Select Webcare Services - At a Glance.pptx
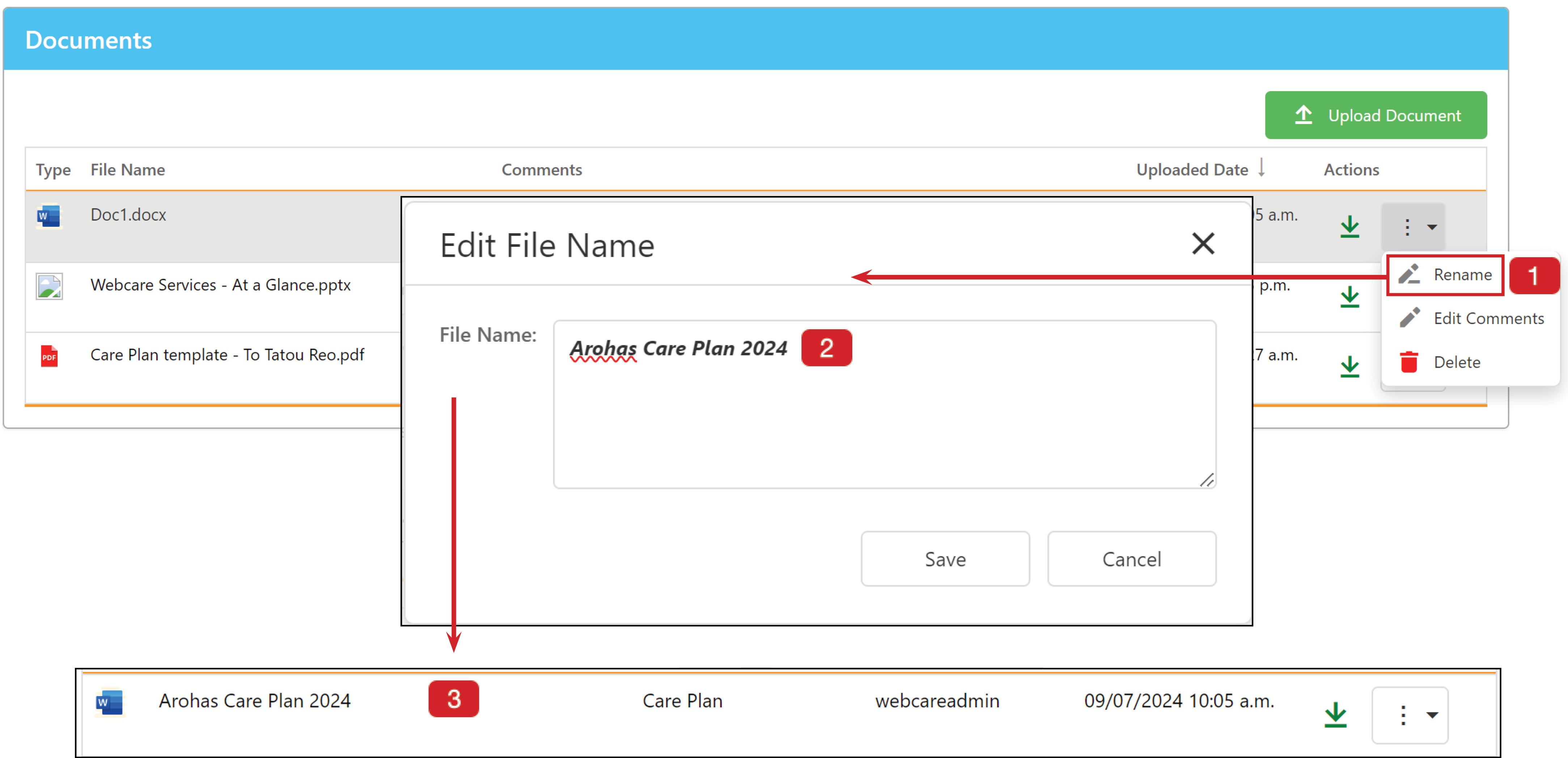The image size is (1568, 758). (x=220, y=285)
